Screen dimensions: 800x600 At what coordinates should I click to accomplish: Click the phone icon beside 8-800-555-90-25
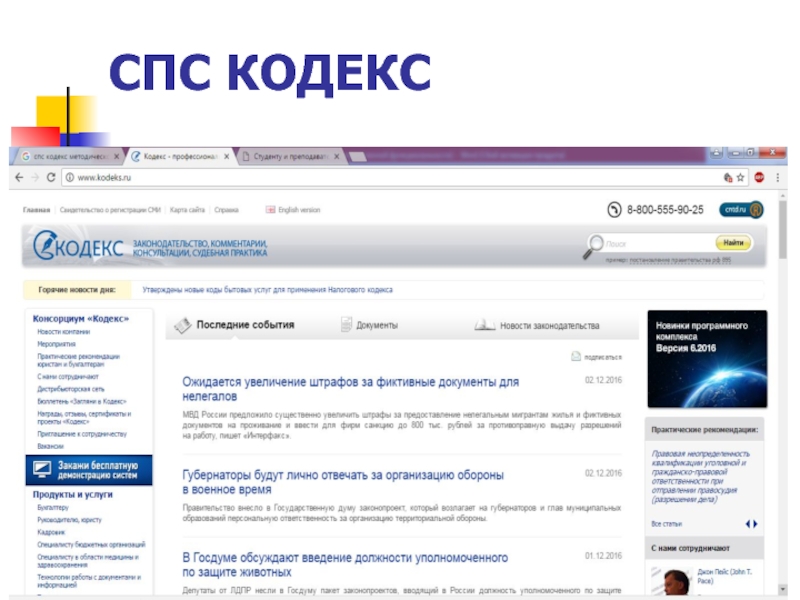click(614, 210)
